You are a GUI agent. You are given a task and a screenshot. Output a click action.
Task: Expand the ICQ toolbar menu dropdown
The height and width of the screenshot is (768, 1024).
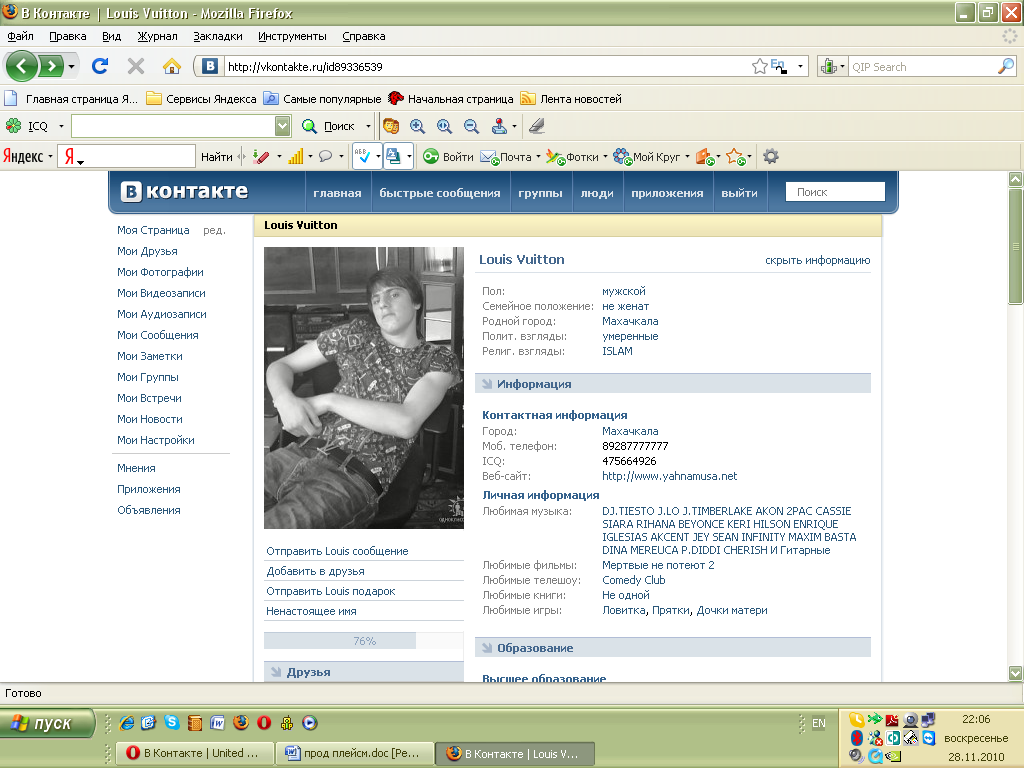(x=61, y=126)
